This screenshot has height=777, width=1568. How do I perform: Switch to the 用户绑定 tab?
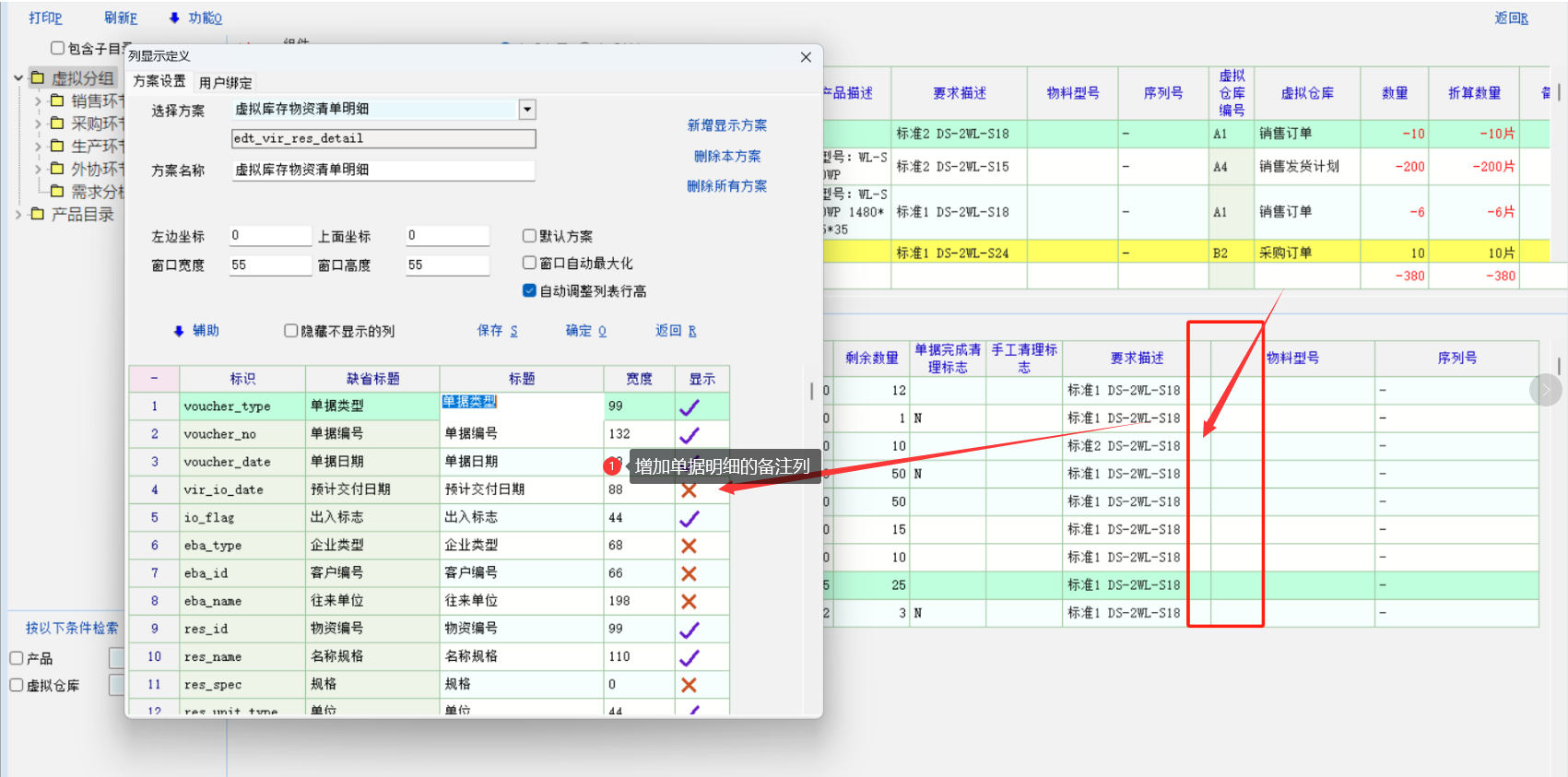(225, 82)
